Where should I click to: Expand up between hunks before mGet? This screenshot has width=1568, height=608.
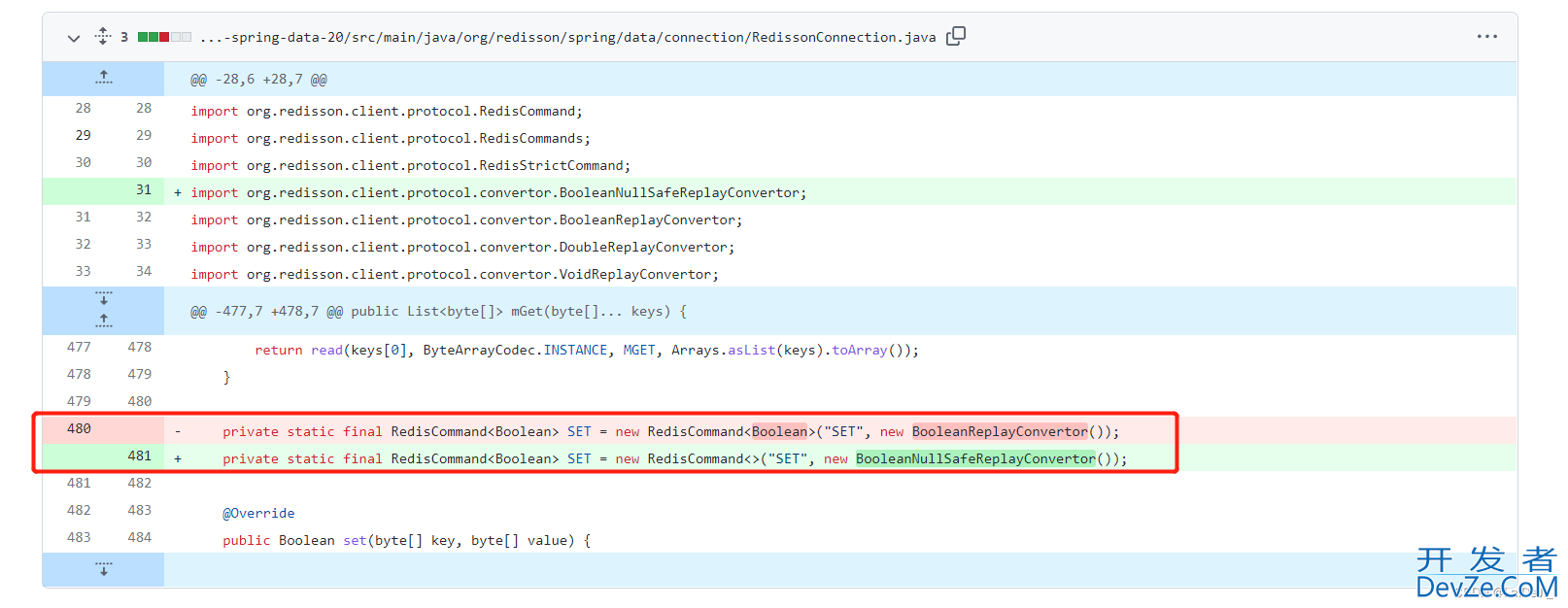[x=104, y=321]
